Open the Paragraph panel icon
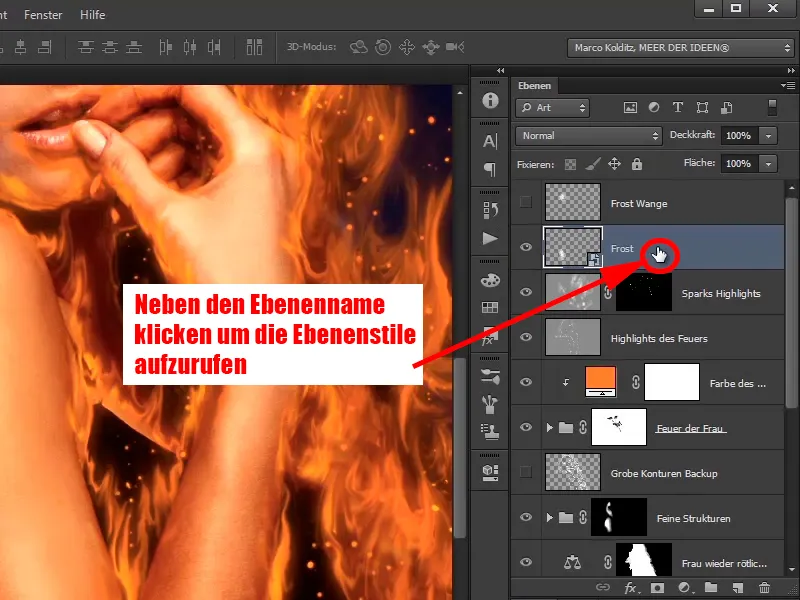 (490, 169)
